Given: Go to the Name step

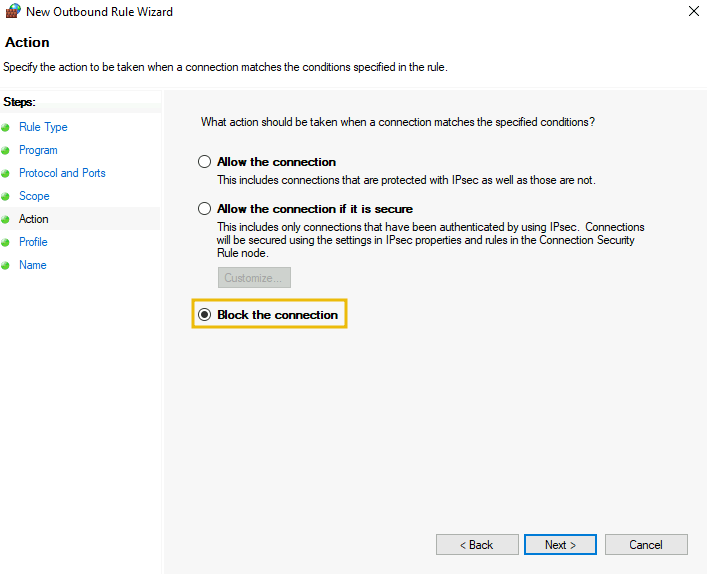Looking at the screenshot, I should pos(32,265).
